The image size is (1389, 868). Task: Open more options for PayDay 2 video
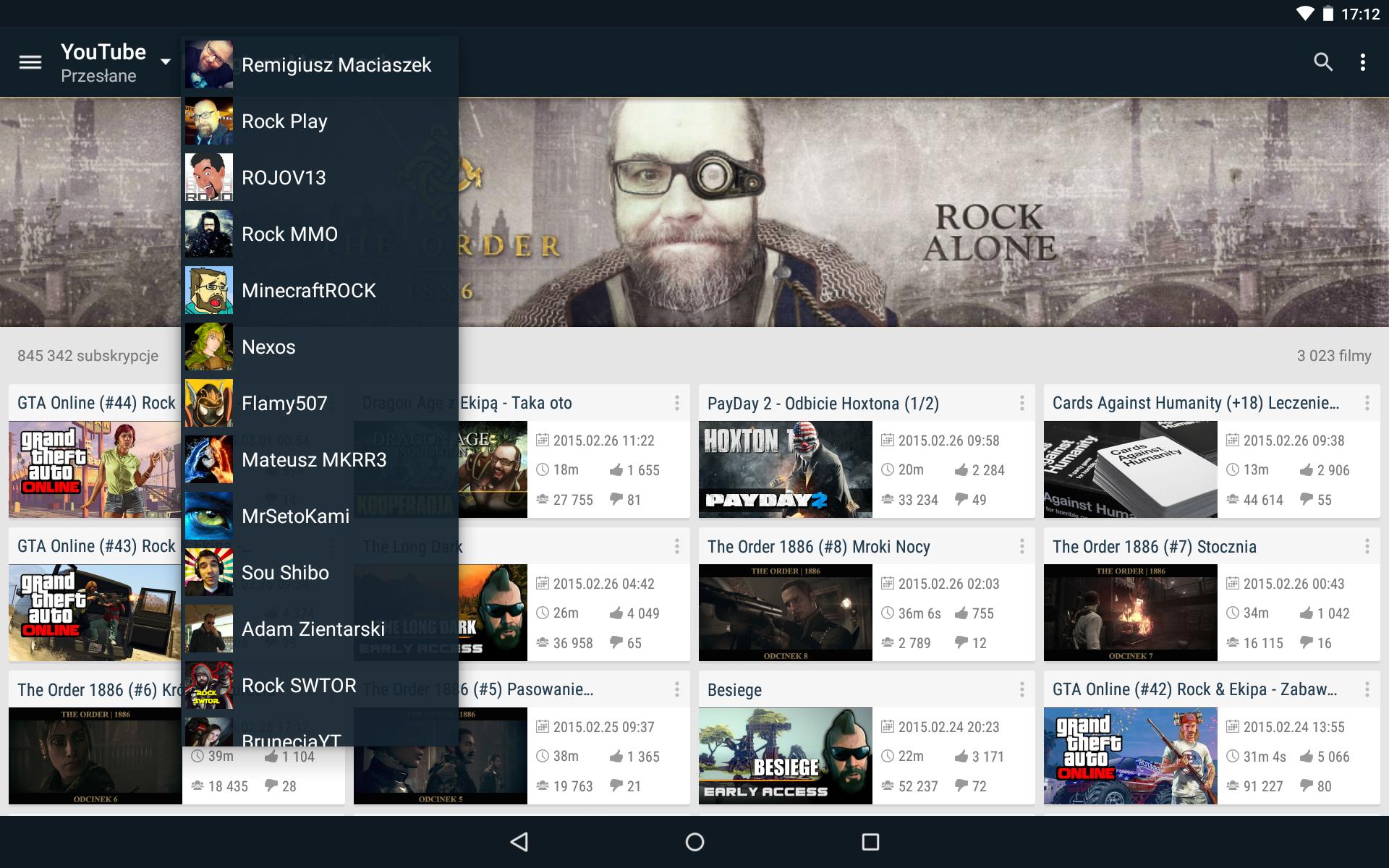(1022, 403)
